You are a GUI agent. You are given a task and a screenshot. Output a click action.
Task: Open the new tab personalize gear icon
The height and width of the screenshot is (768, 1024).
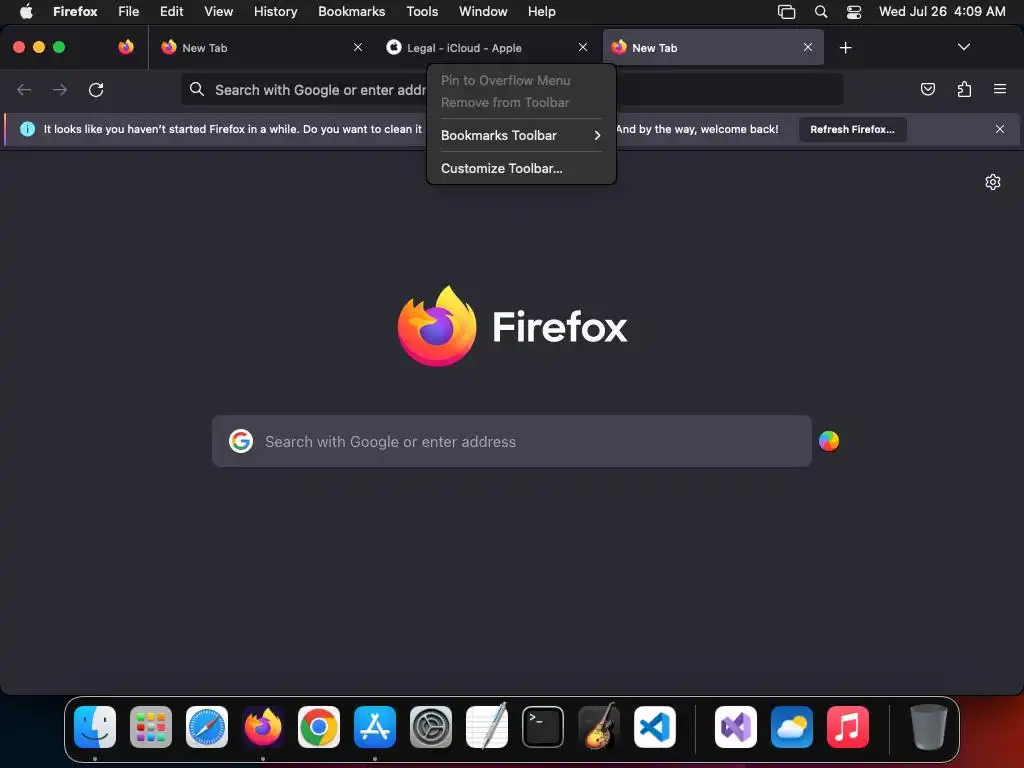(993, 182)
